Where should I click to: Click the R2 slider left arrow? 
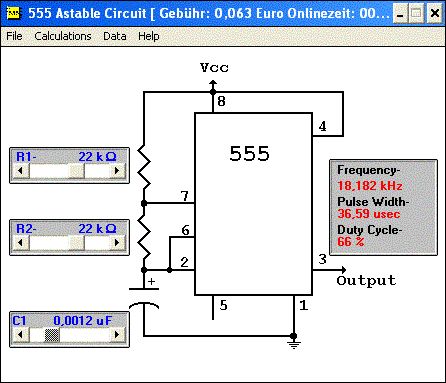tap(21, 243)
